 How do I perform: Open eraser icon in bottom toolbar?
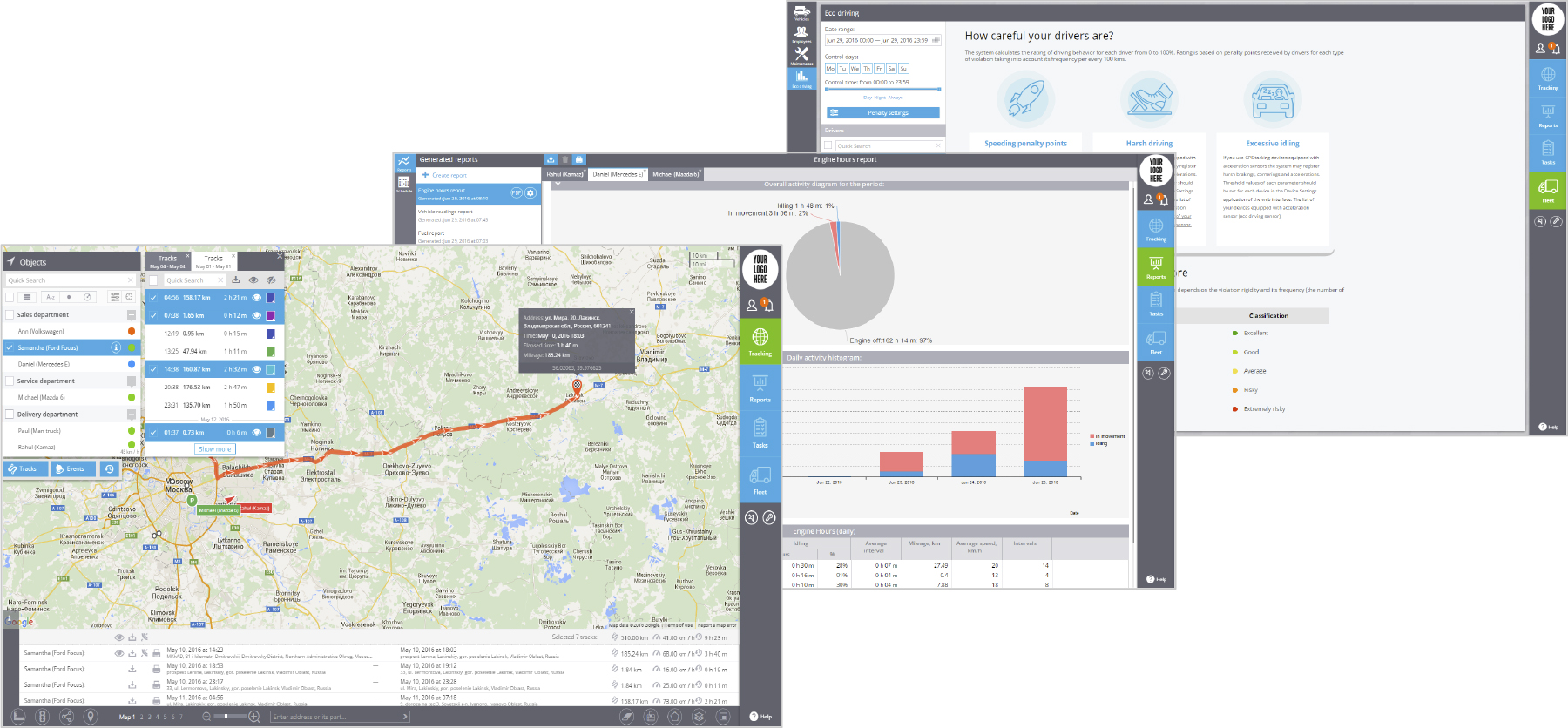(x=626, y=717)
